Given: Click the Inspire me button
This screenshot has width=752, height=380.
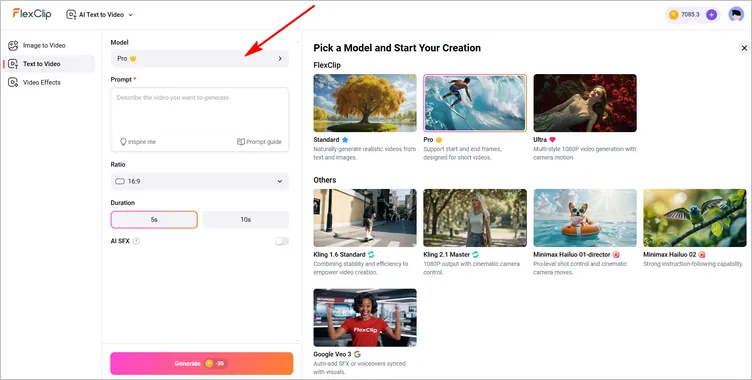Looking at the screenshot, I should pos(138,142).
